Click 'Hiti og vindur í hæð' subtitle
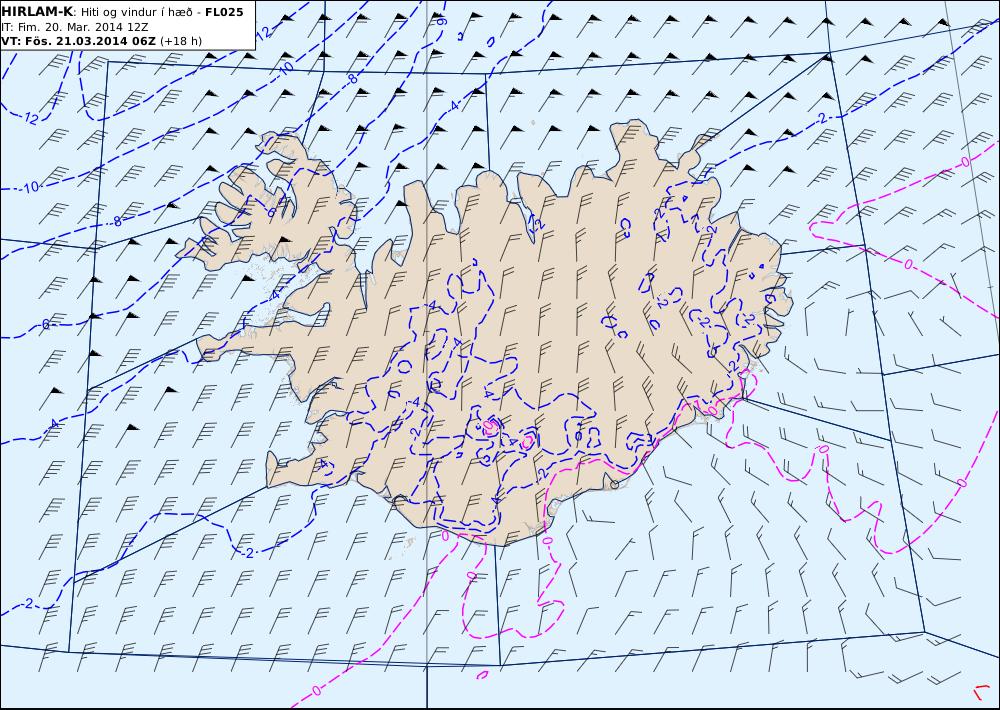The width and height of the screenshot is (1000, 710). coord(136,13)
